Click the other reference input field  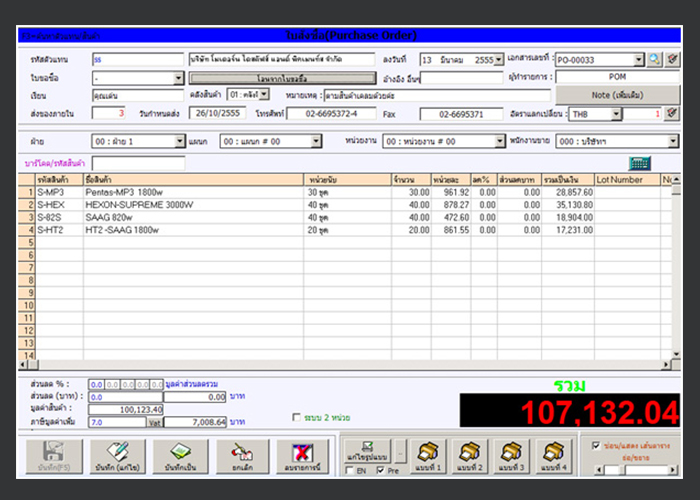pos(462,78)
